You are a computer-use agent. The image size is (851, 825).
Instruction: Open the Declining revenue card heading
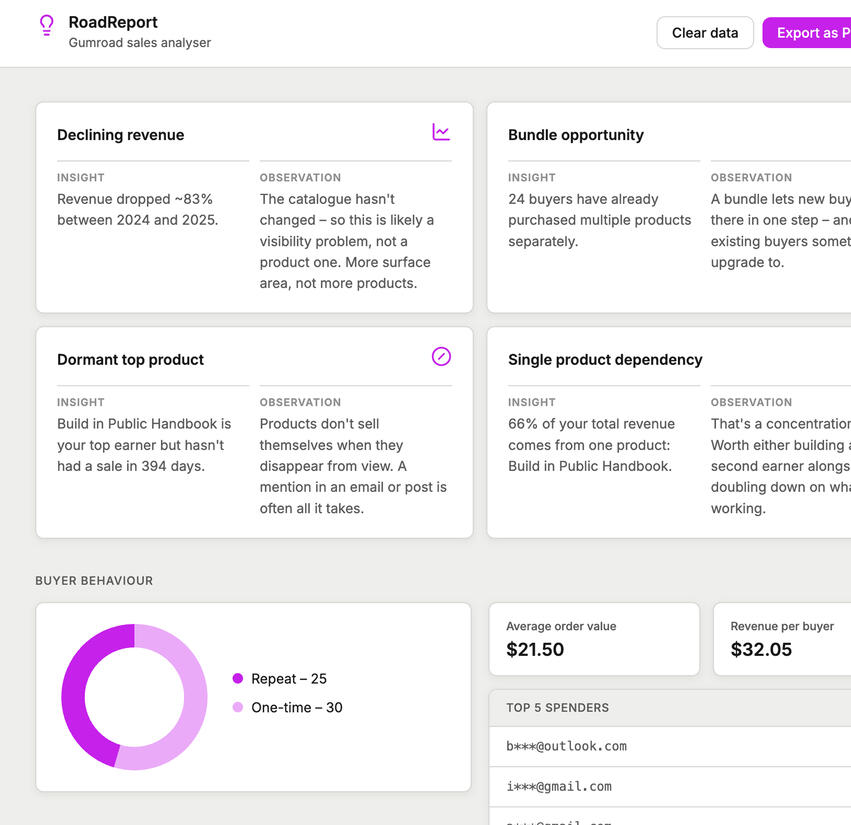click(121, 135)
